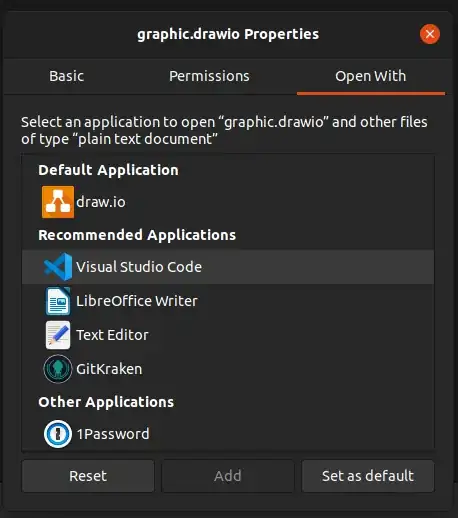The image size is (458, 518).
Task: Click Set as default button
Action: tap(368, 476)
